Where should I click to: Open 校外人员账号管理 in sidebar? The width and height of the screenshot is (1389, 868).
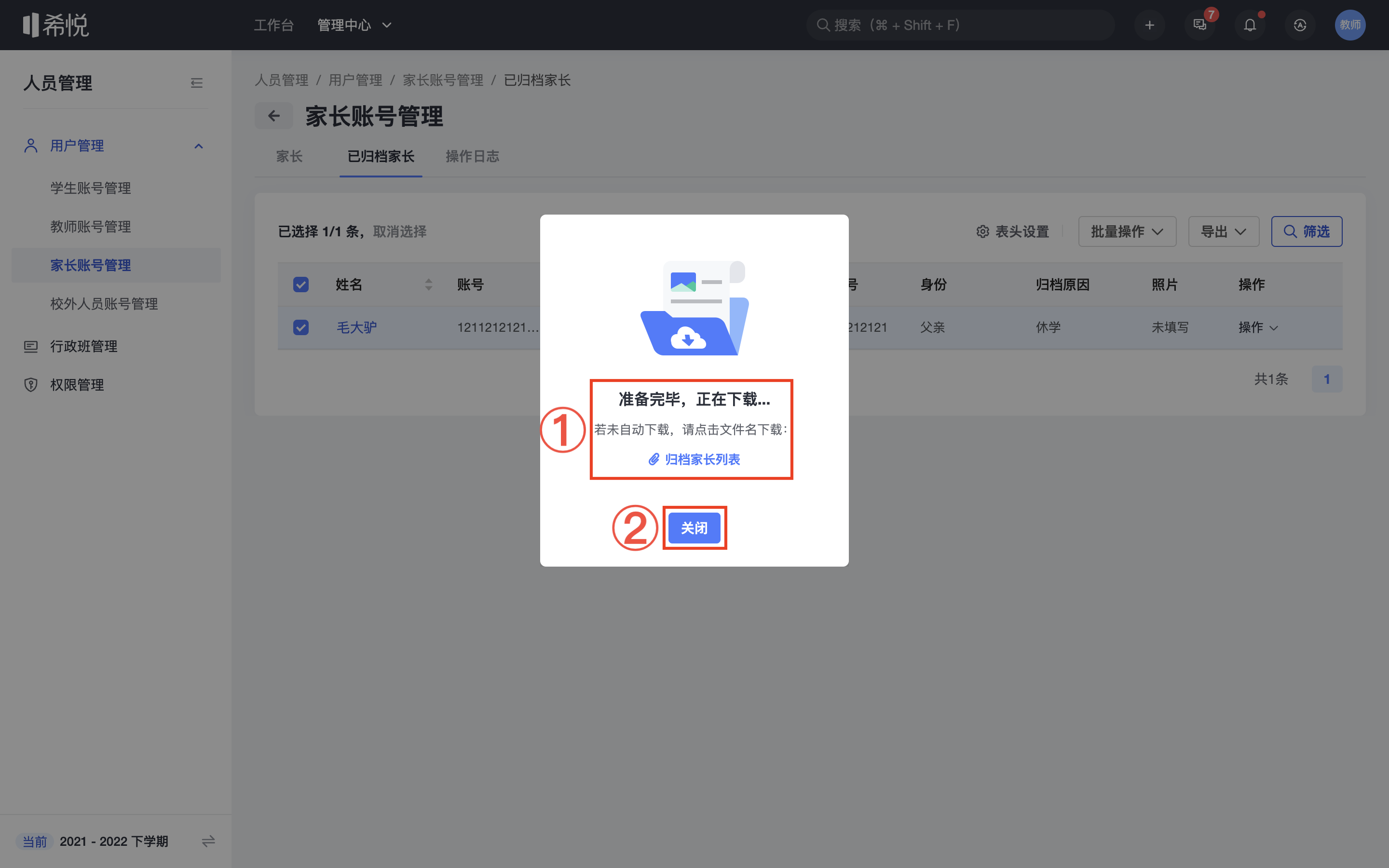coord(104,304)
